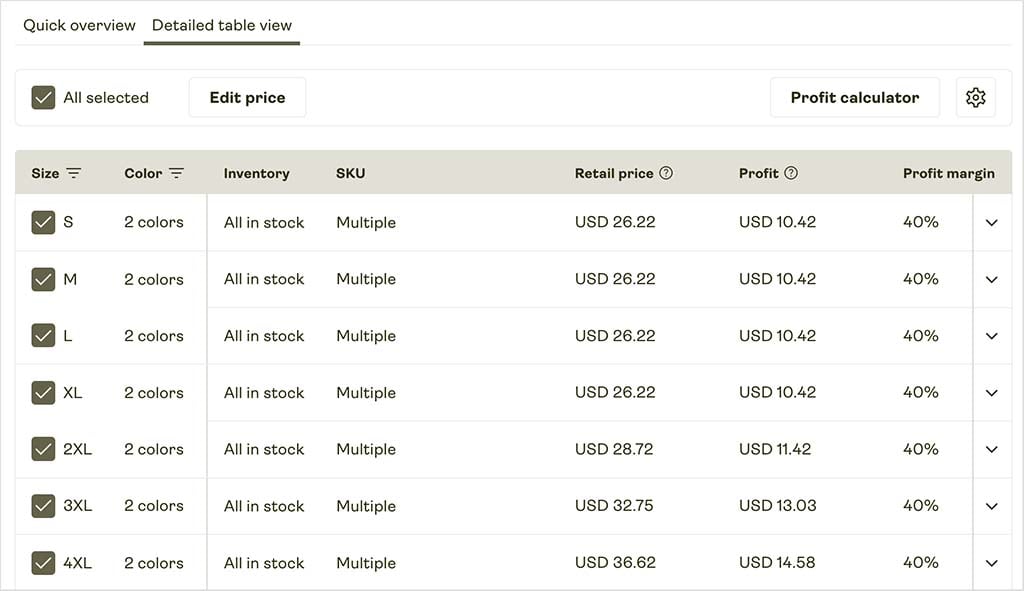Screen dimensions: 1024x591
Task: Click the Color column filter icon
Action: tap(176, 173)
